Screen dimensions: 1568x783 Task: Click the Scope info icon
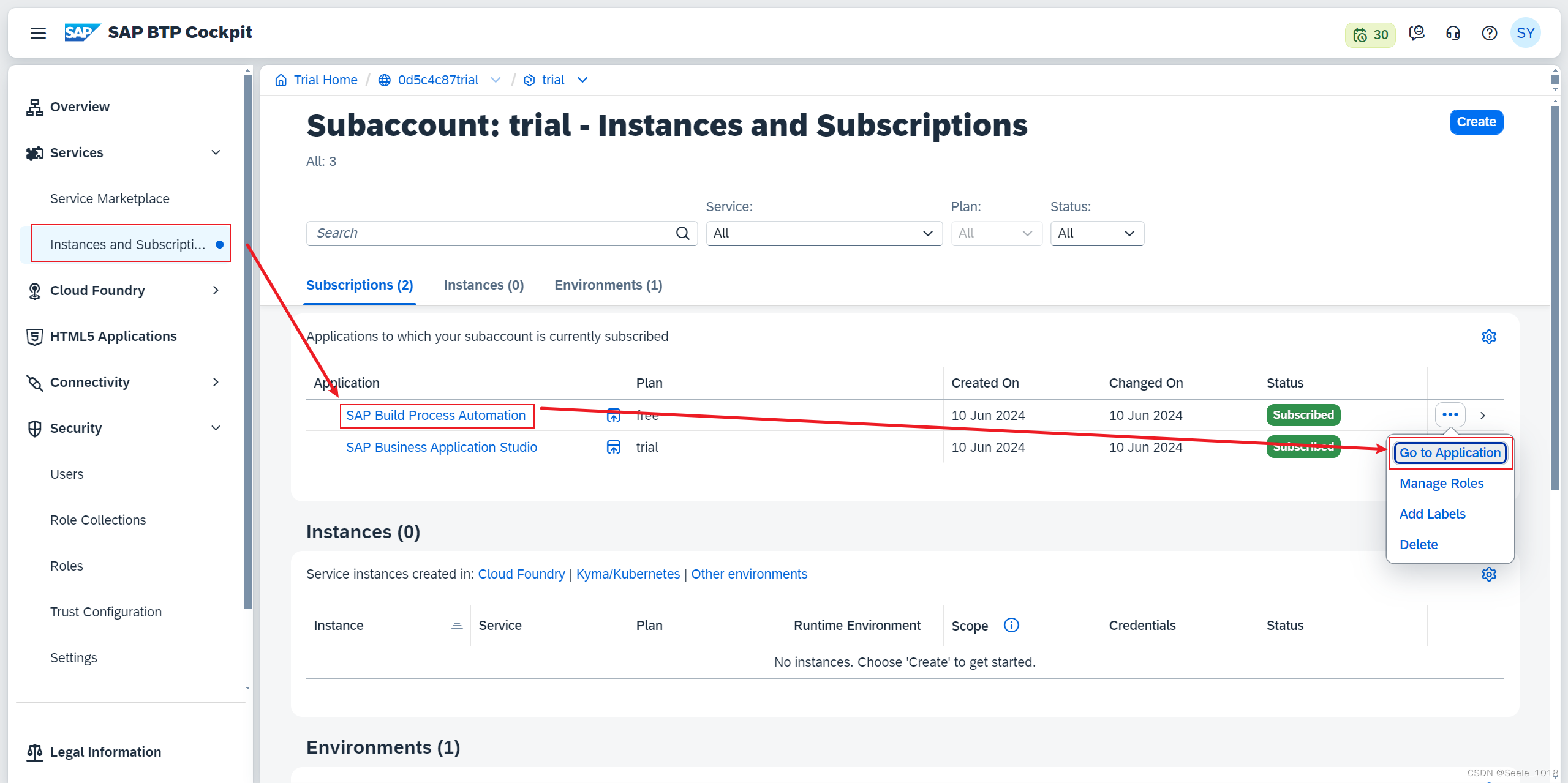1011,625
